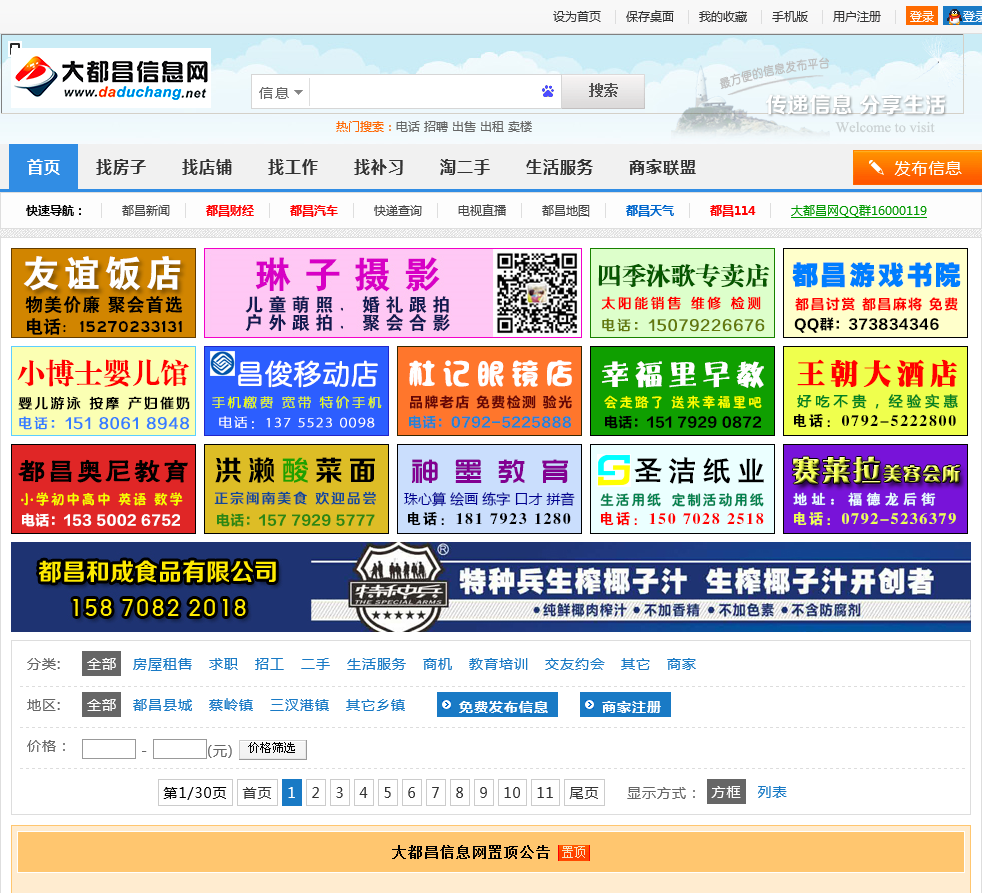This screenshot has height=893, width=982.
Task: Click the 圣洁纸业 logo banner
Action: point(681,490)
